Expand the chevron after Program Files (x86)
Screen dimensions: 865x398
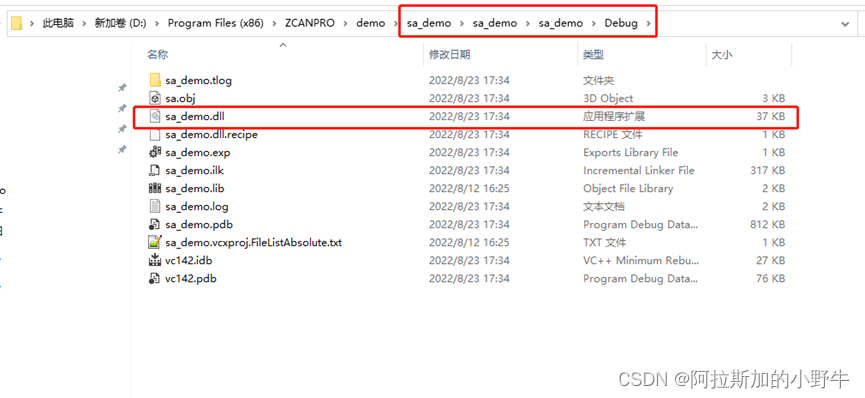(x=274, y=24)
